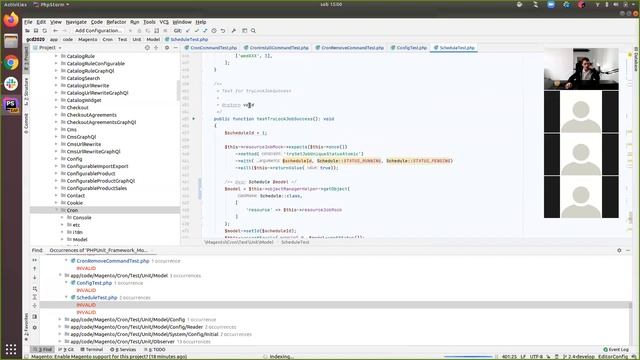Collapse ScheduleTest.php occurrences in Find
The image size is (640, 360).
click(x=66, y=297)
